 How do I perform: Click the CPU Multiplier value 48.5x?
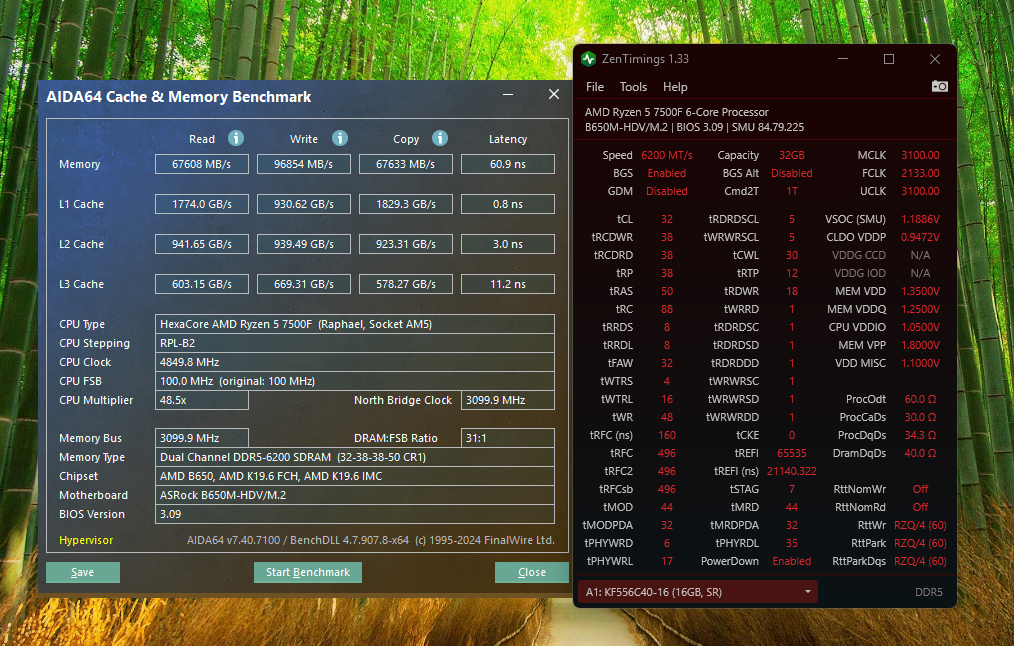point(202,400)
